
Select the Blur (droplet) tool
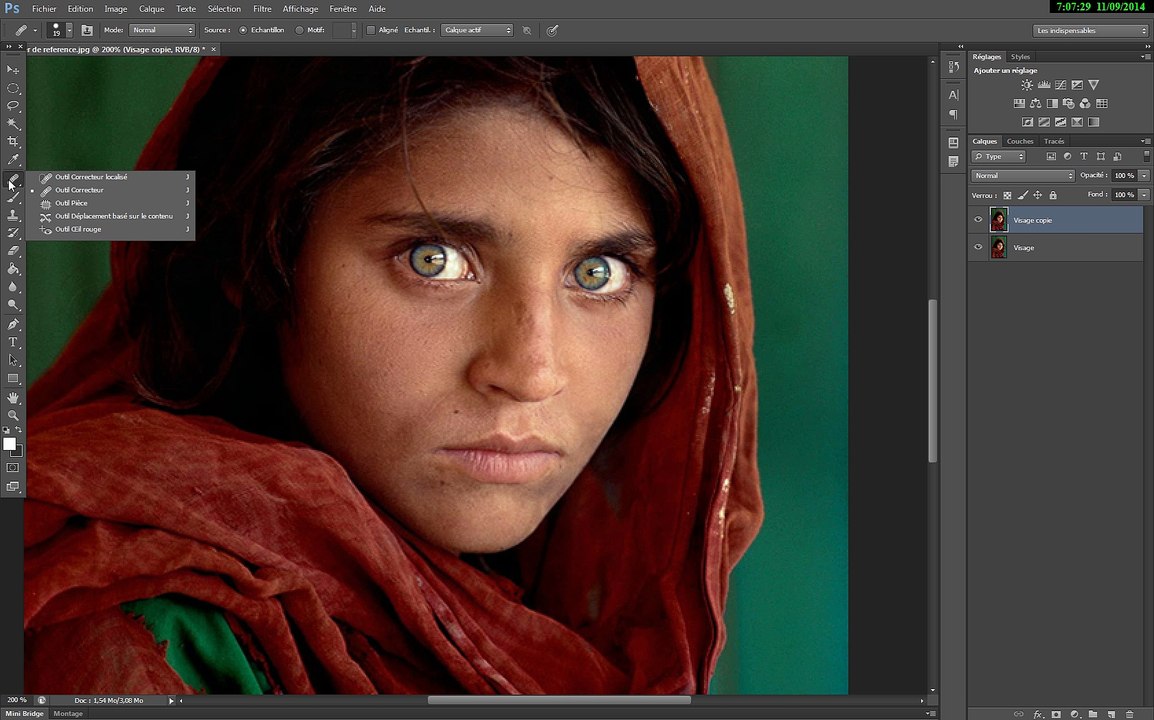tap(13, 287)
